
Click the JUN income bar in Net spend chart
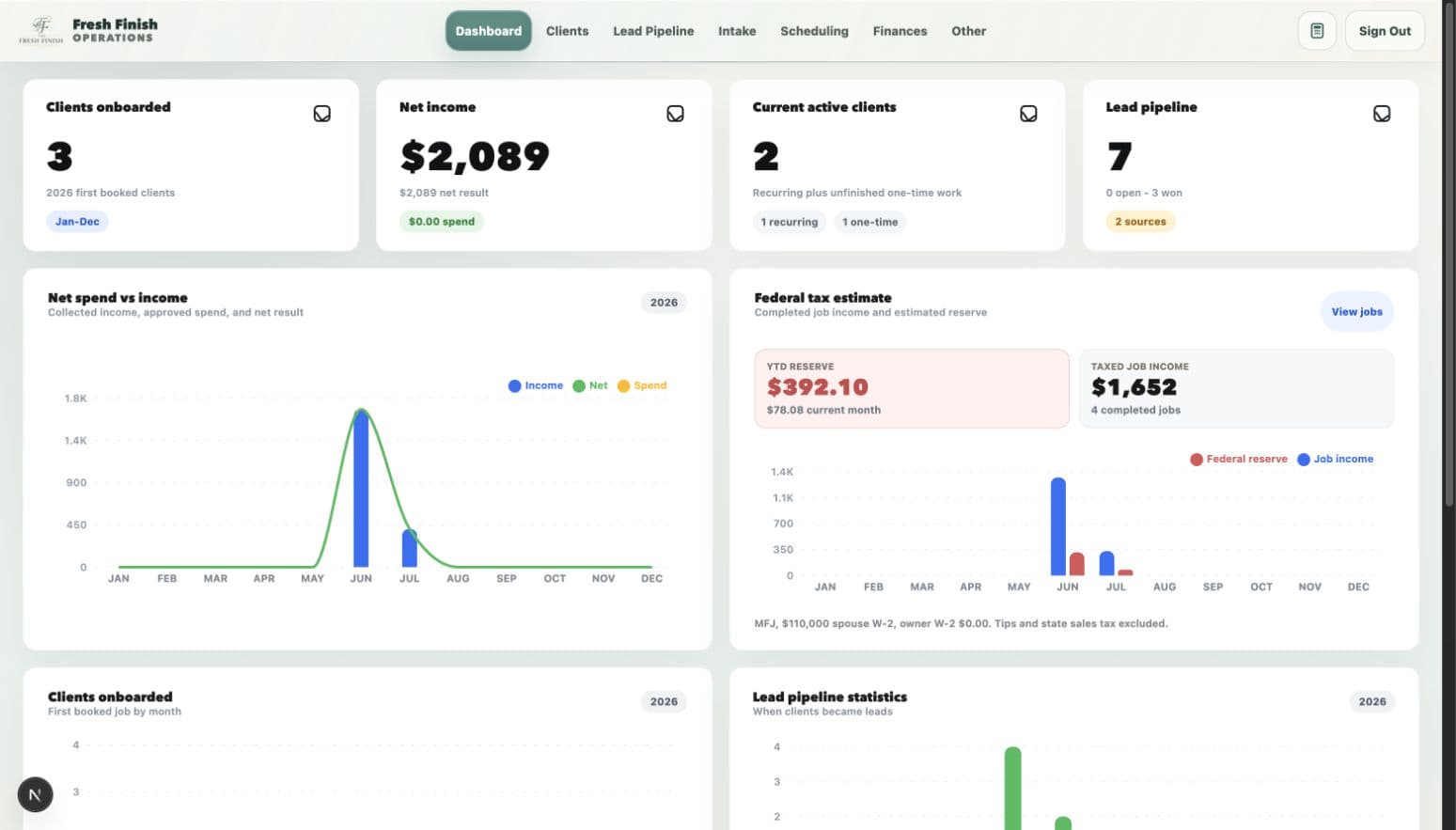(361, 489)
